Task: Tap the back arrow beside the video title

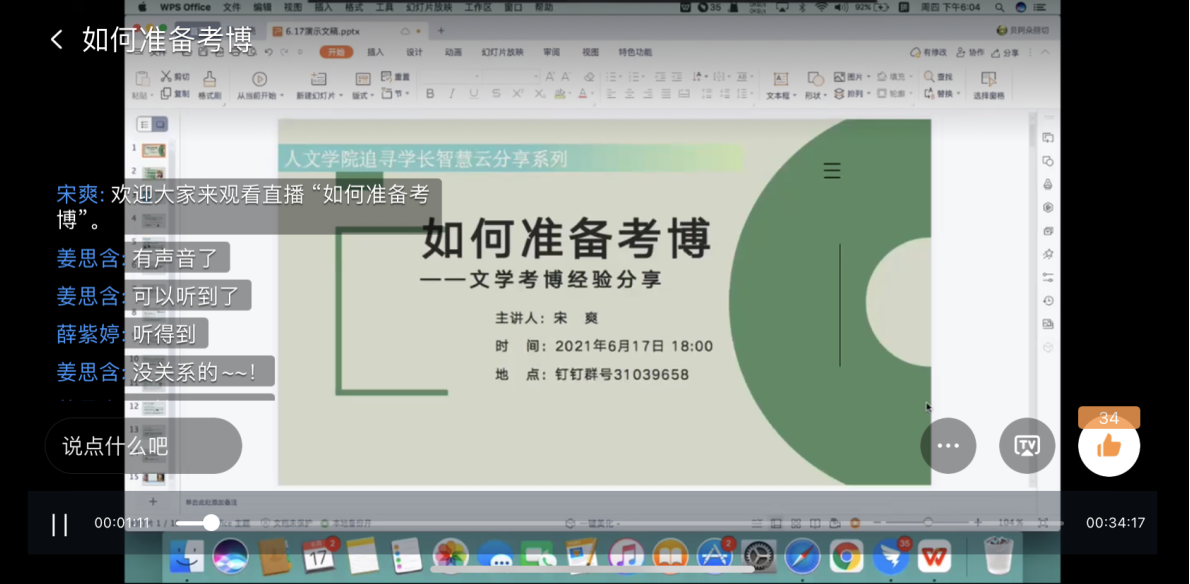Action: tap(57, 40)
